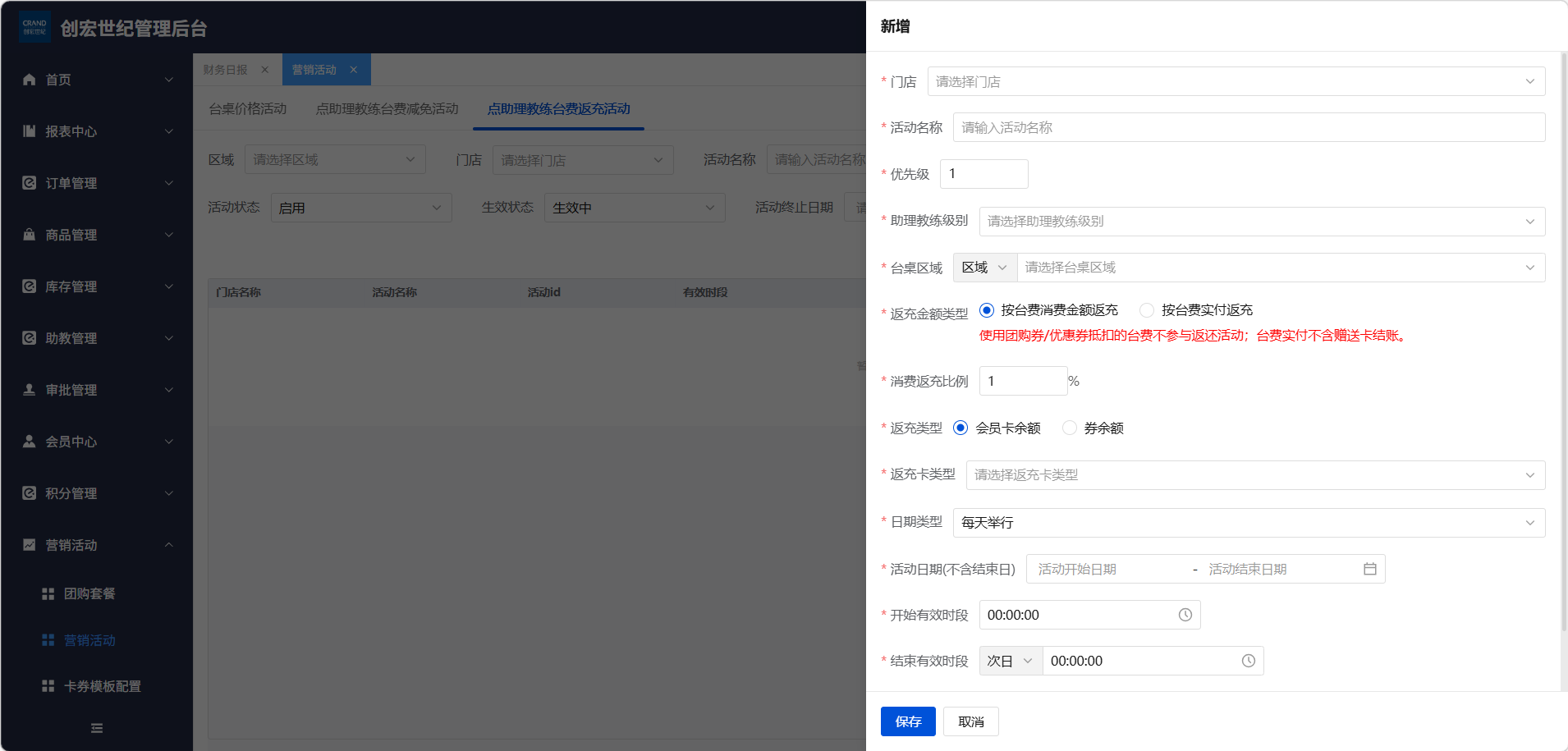Select the 会员卡余额 radio button

point(961,428)
